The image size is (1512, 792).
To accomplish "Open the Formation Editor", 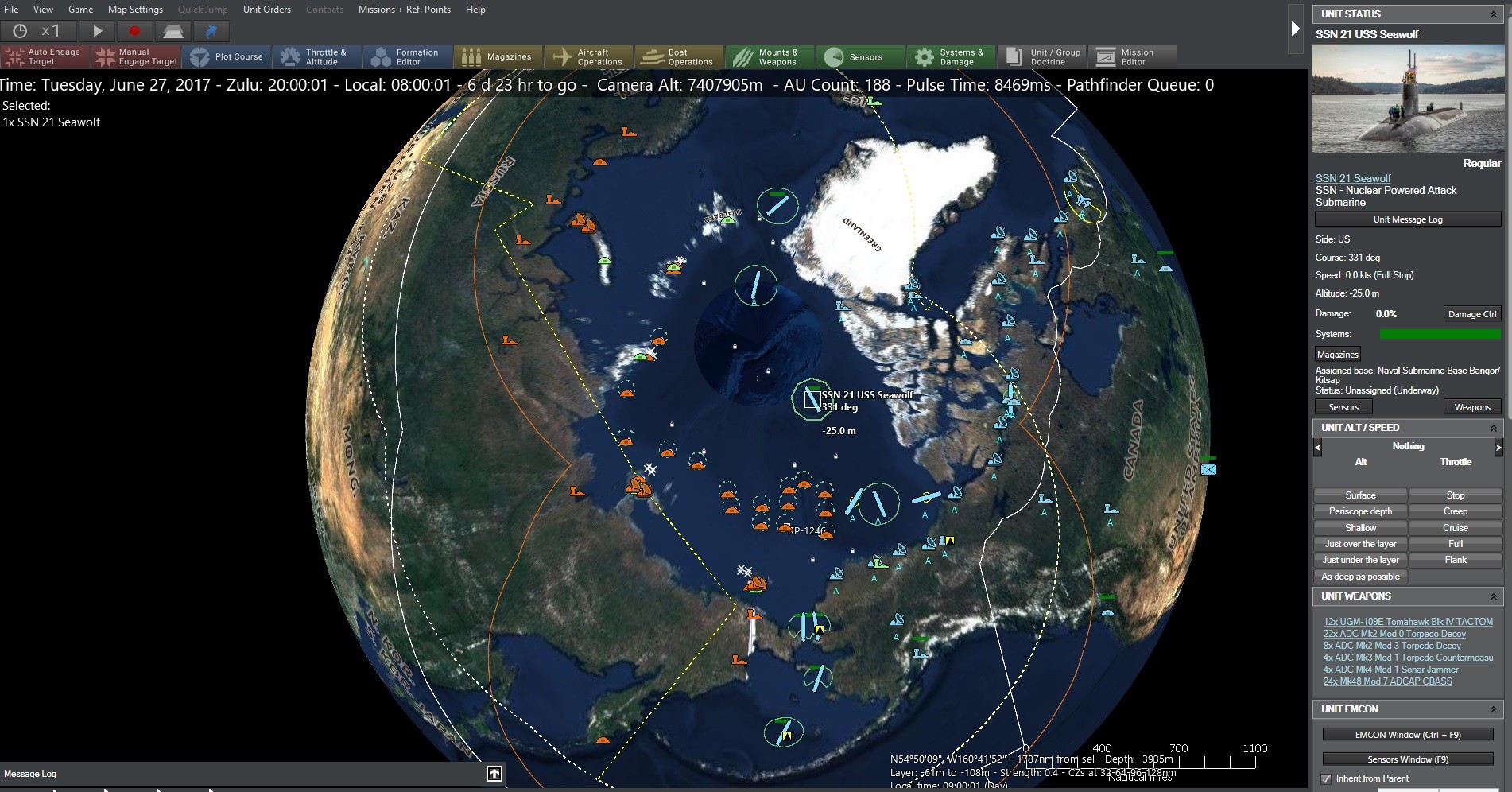I will click(408, 56).
